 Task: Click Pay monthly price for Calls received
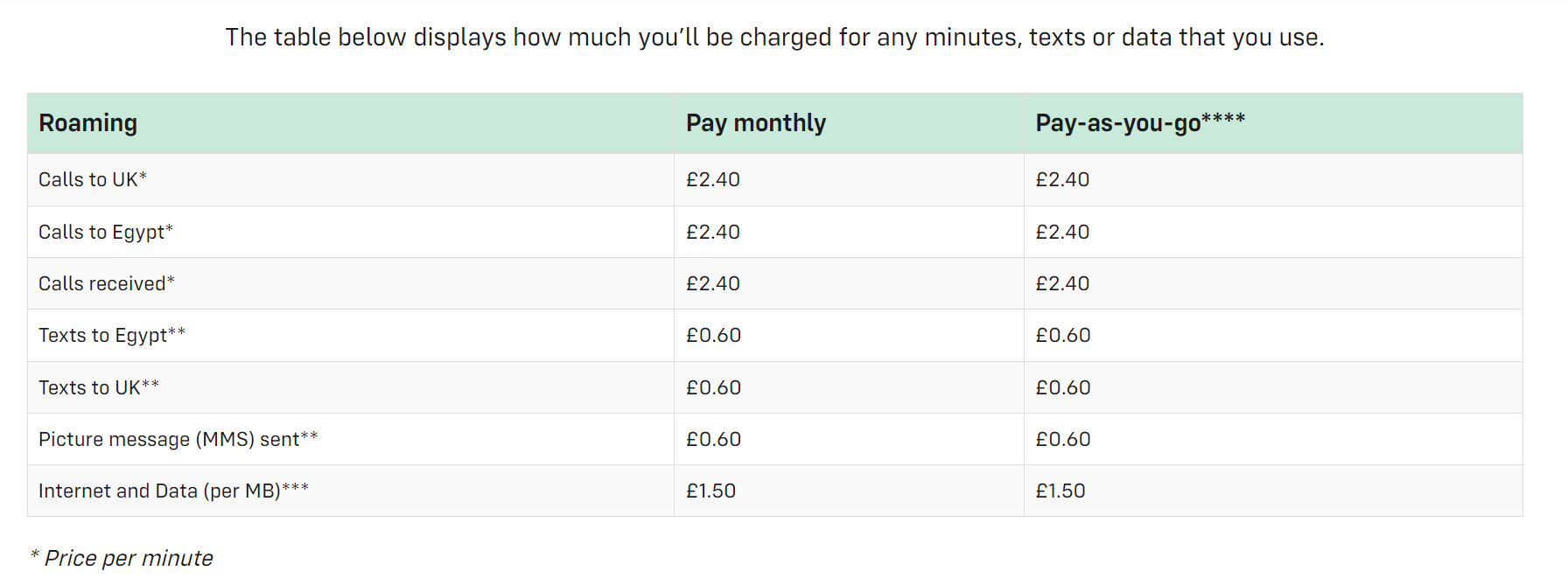[x=712, y=283]
